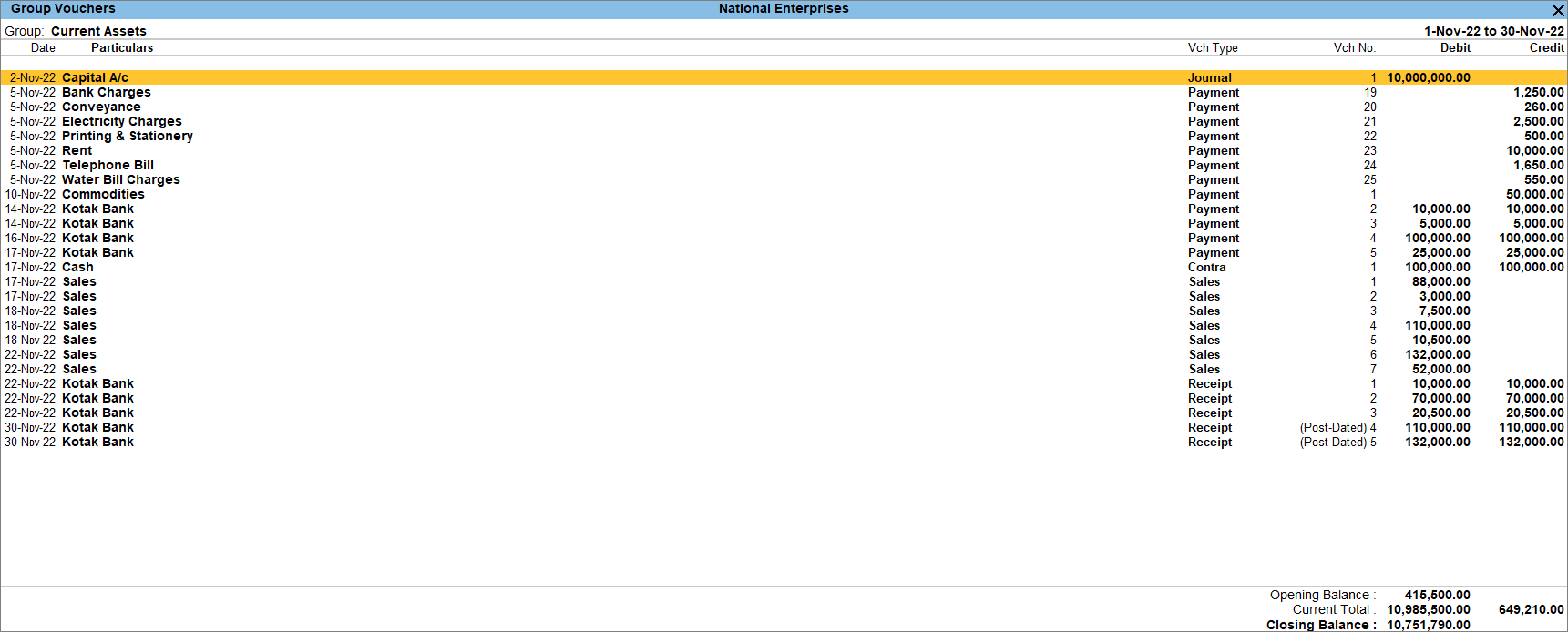
Task: Close the Group Vouchers screen
Action: pos(1558,10)
